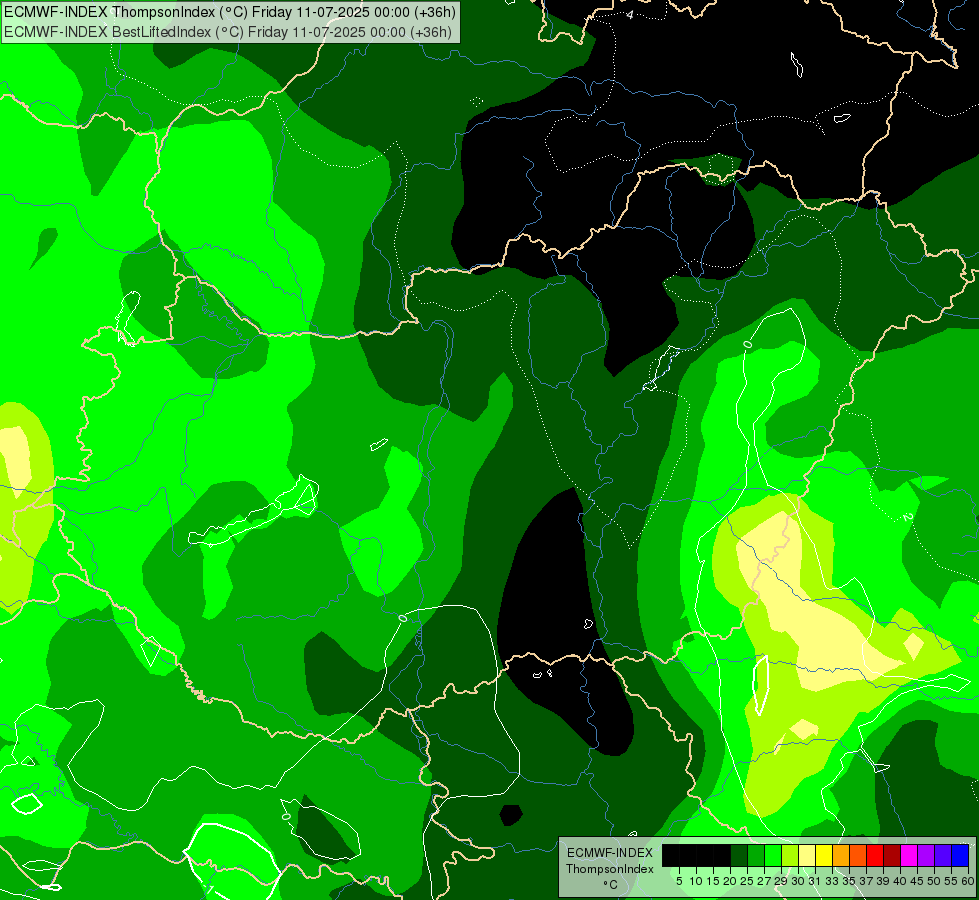The image size is (979, 900).
Task: Select the dark red 39–40 legend swatch
Action: point(892,855)
